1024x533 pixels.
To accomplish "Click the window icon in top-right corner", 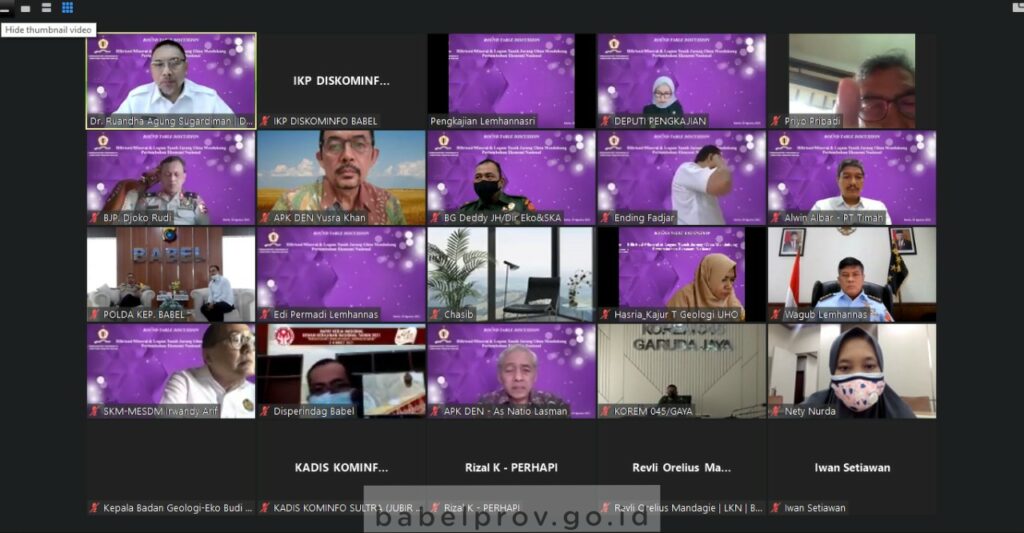I will point(1017,7).
